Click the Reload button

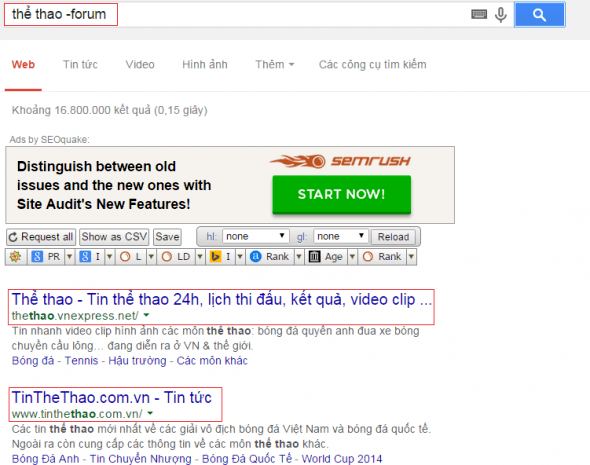pos(393,237)
